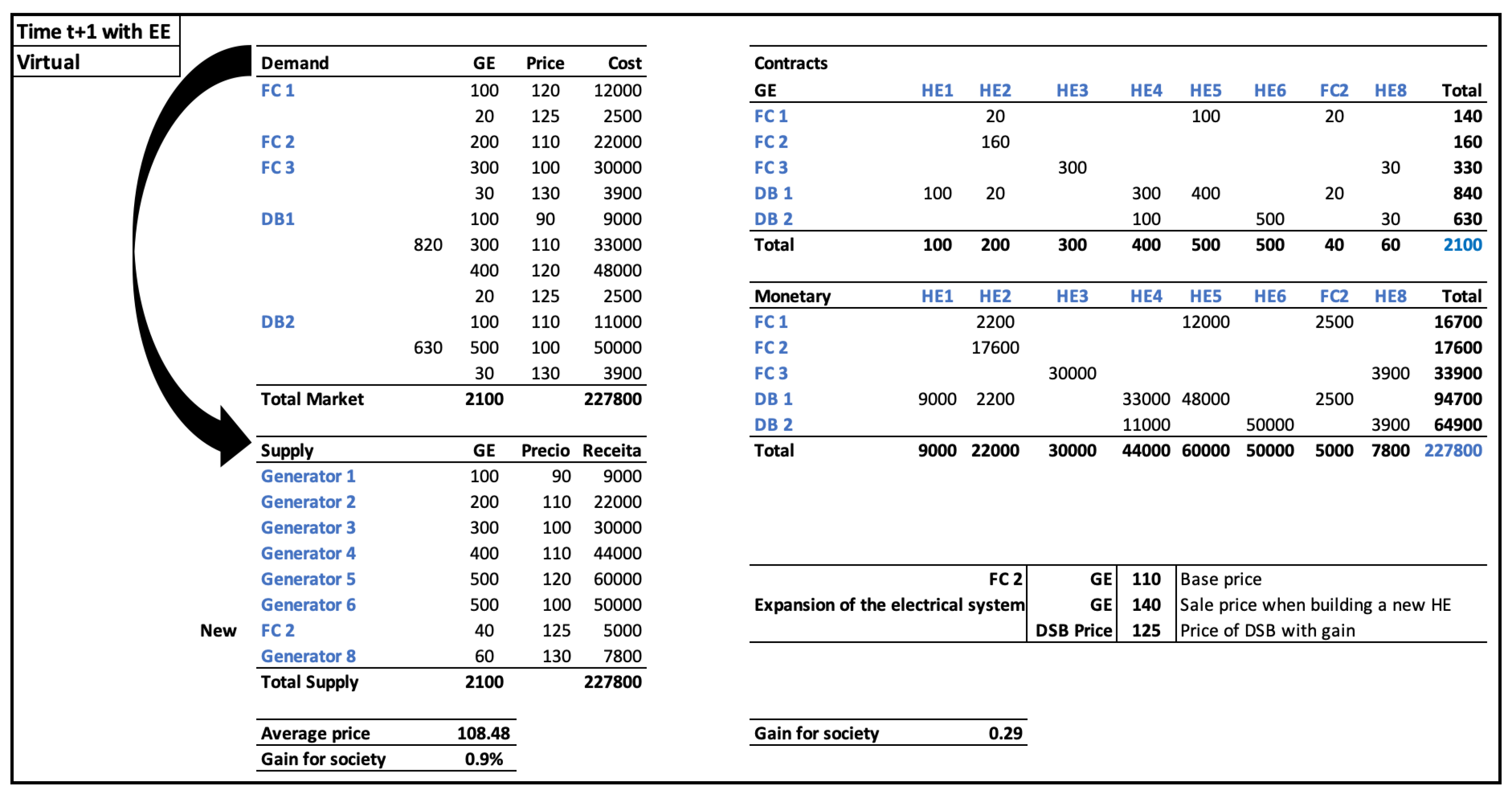The width and height of the screenshot is (1512, 794).
Task: Click 'Expansion of the electrical system' label
Action: (x=889, y=604)
